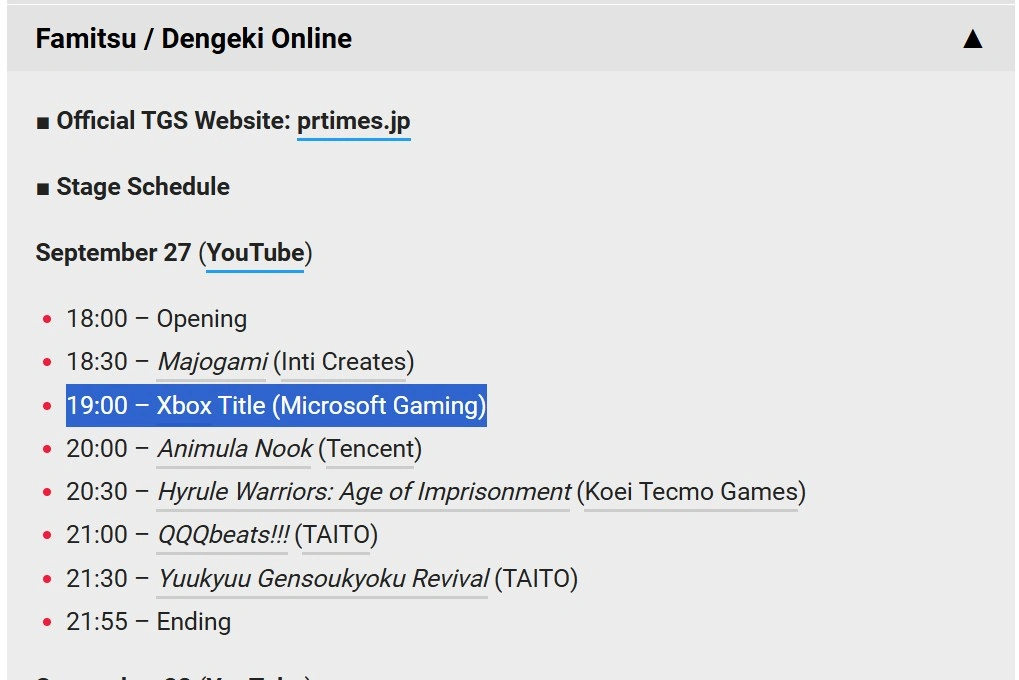
Task: Open the September 27 YouTube link
Action: (255, 253)
